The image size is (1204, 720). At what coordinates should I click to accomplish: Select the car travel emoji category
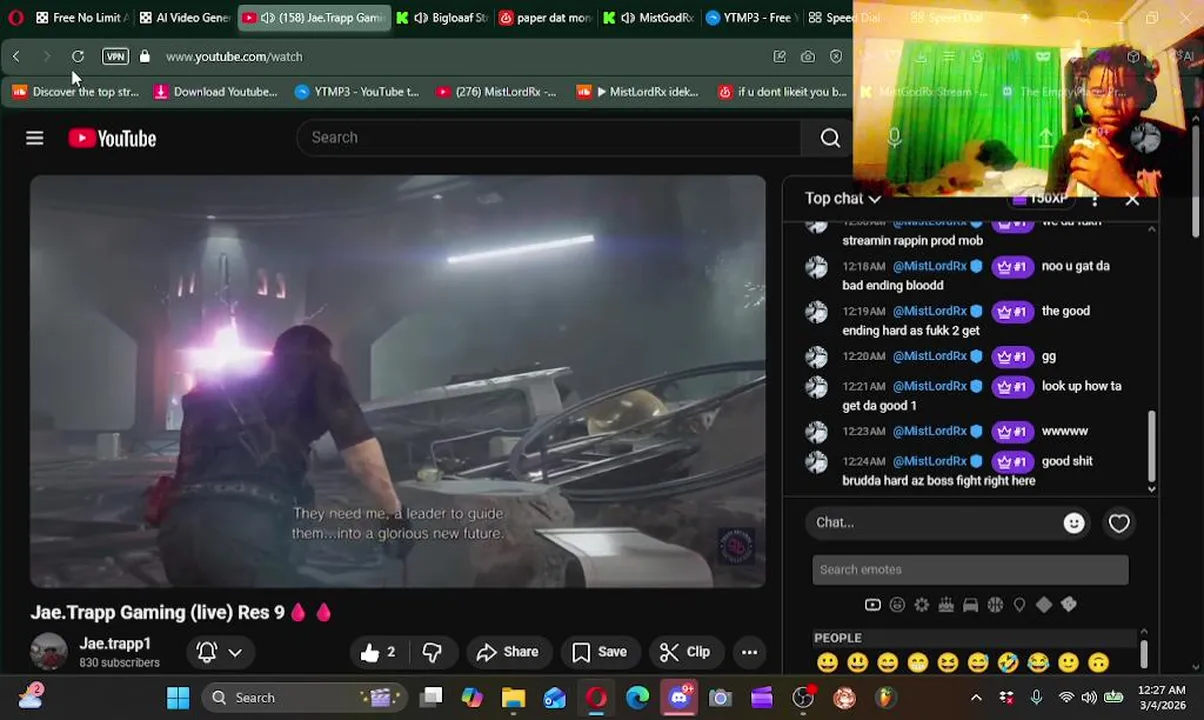(970, 605)
